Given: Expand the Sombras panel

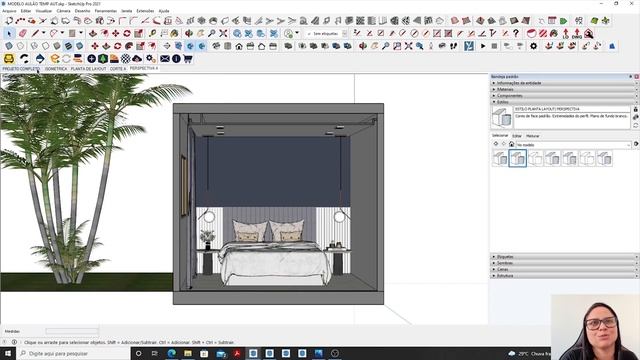Looking at the screenshot, I should coord(563,263).
